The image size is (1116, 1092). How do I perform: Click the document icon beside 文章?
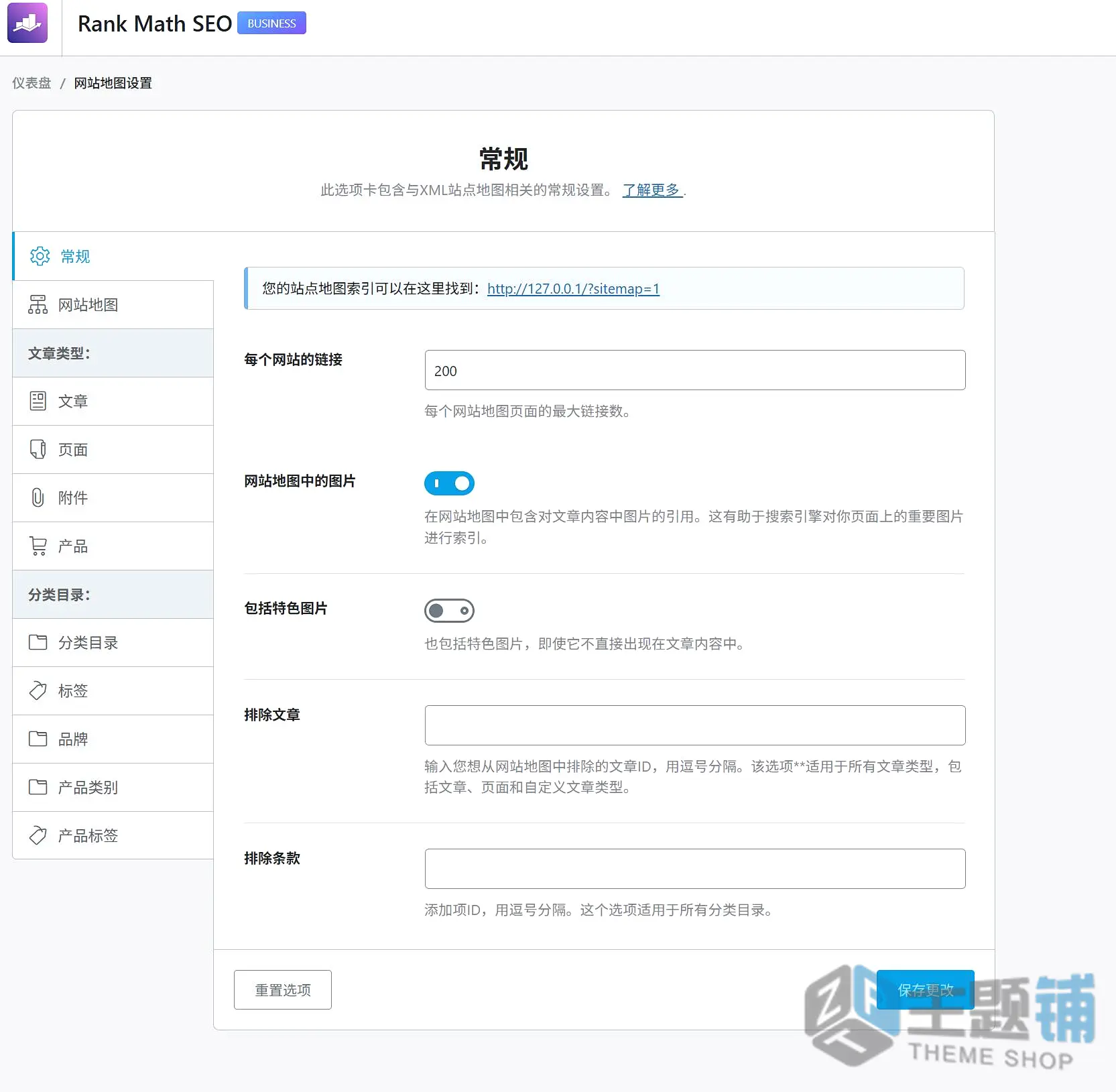coord(38,401)
